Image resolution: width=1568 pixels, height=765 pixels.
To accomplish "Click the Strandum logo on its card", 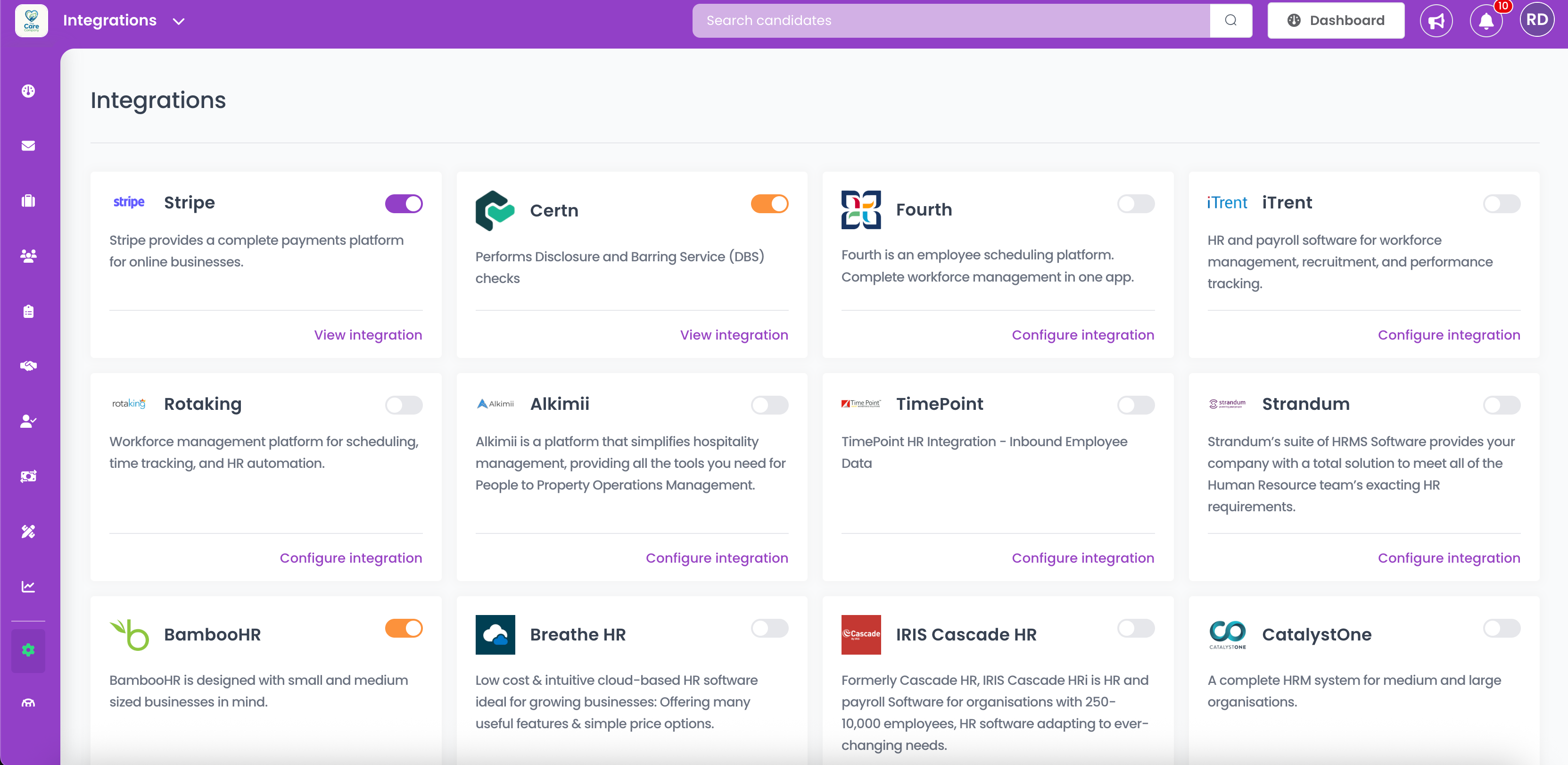I will (x=1227, y=403).
